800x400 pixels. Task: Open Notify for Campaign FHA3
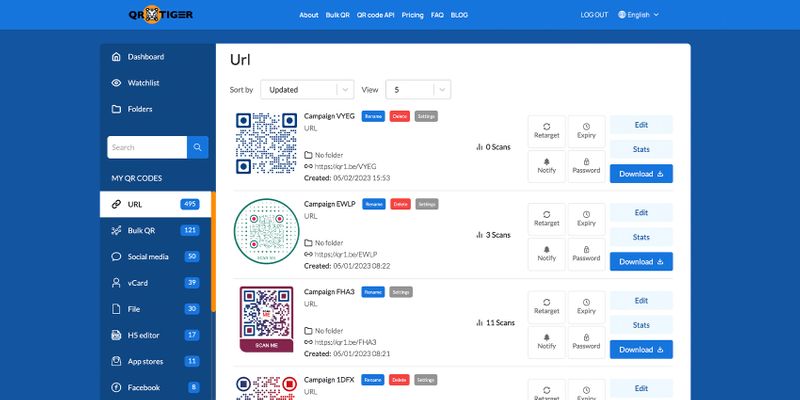[546, 342]
